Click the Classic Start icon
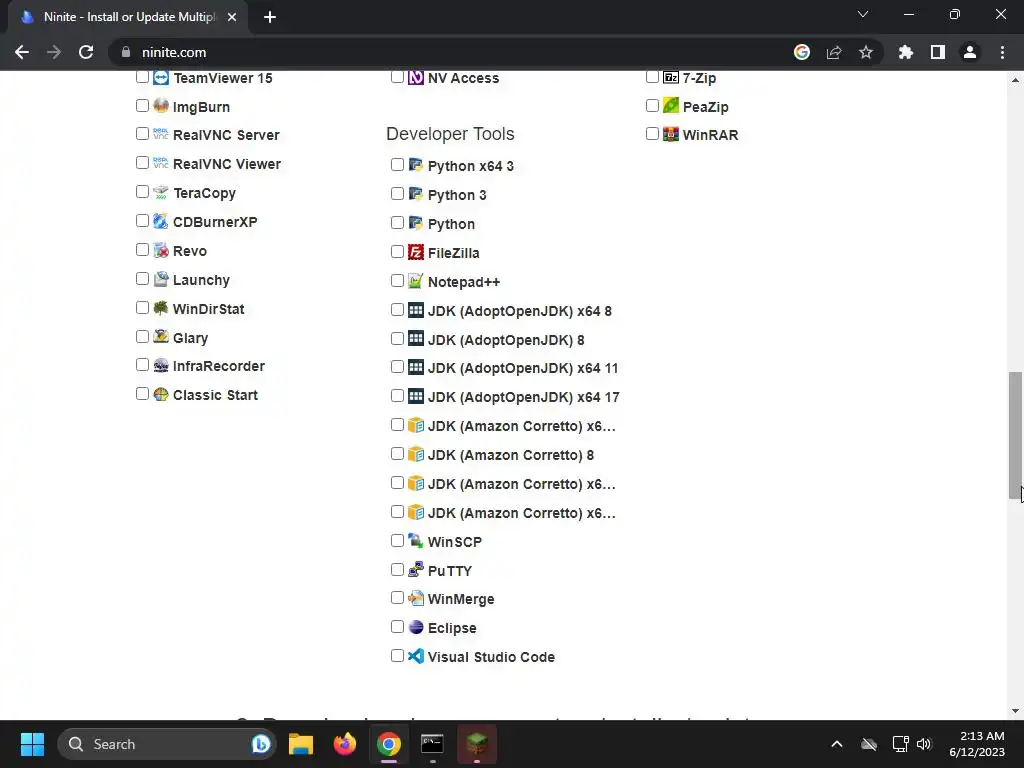The width and height of the screenshot is (1024, 768). click(x=161, y=394)
